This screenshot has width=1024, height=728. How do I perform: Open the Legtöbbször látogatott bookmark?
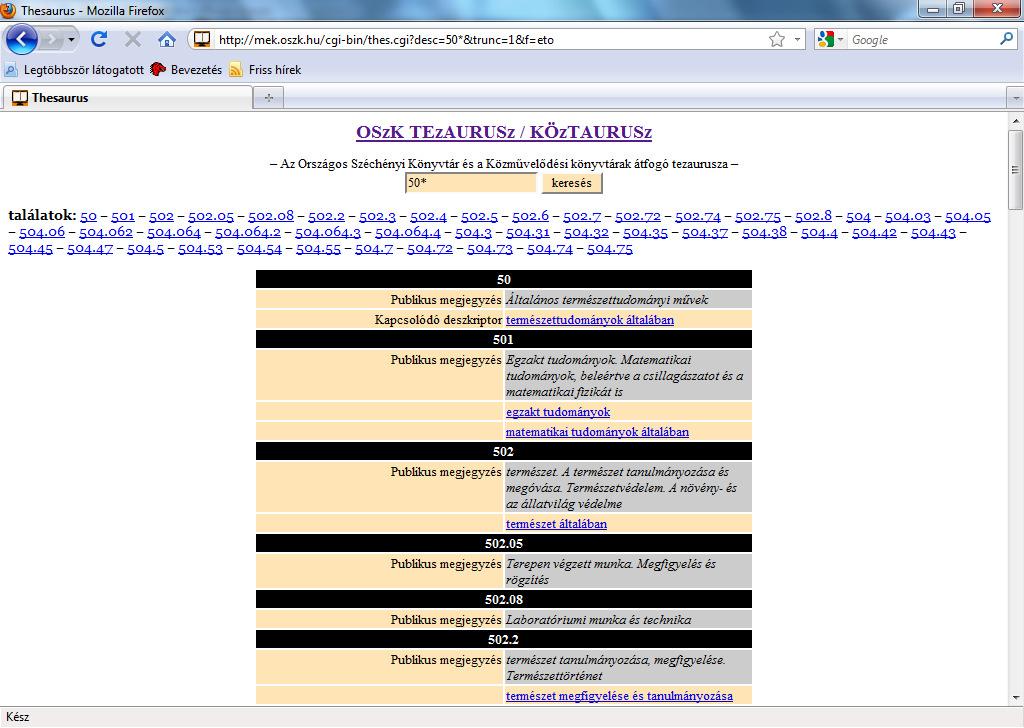coord(74,70)
